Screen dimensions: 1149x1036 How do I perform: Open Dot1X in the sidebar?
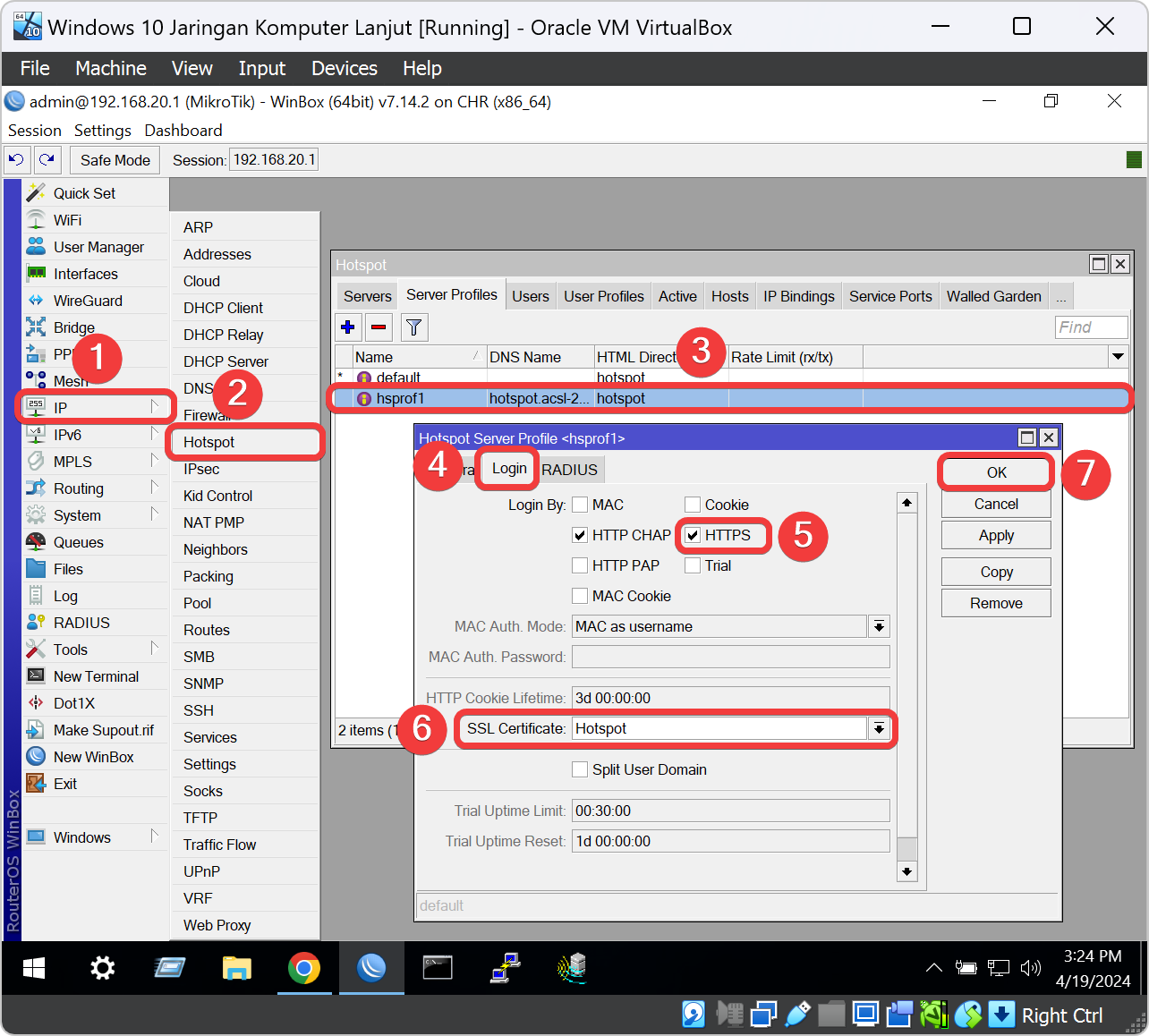[x=73, y=703]
